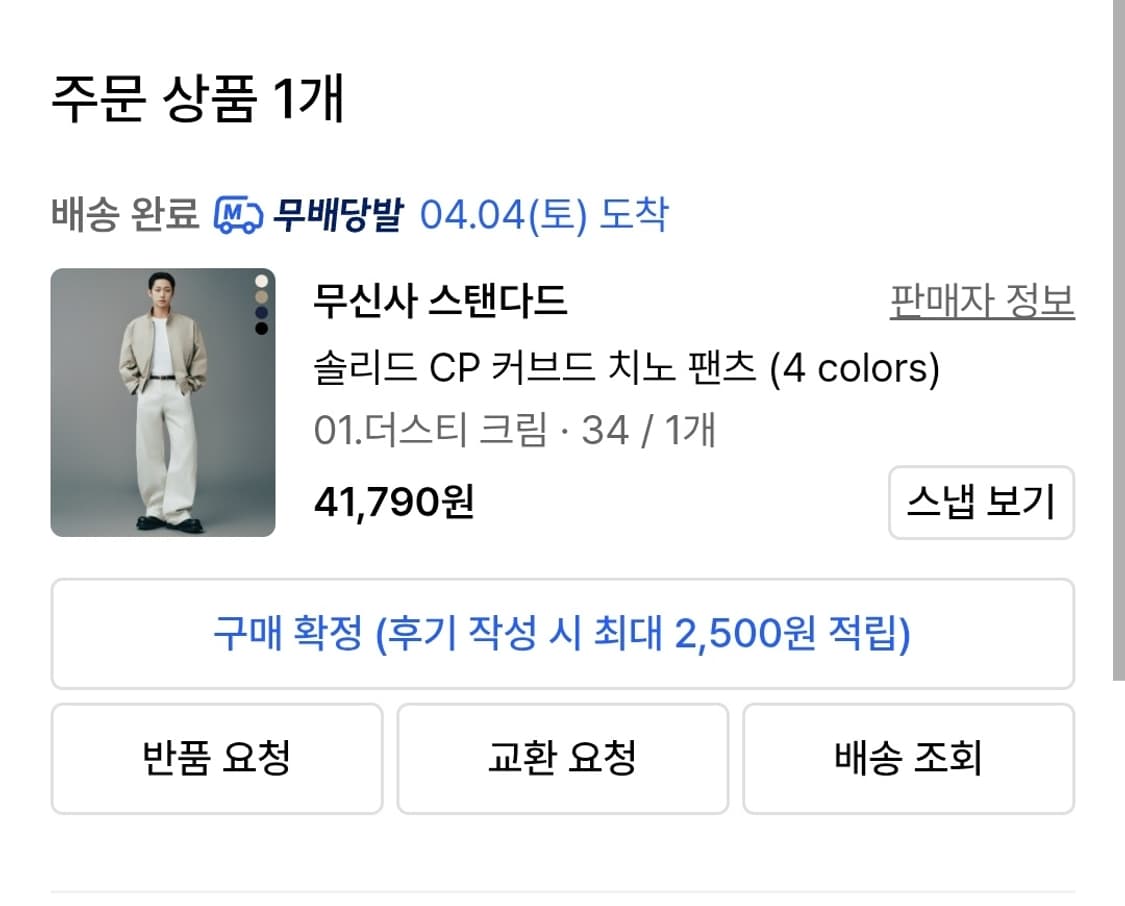This screenshot has width=1125, height=906.
Task: Select the black color dot on the thumbnail
Action: [x=261, y=329]
